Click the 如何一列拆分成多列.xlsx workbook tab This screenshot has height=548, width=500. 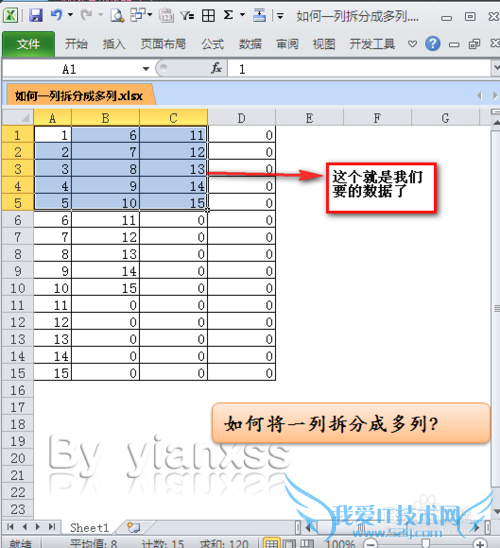point(79,95)
